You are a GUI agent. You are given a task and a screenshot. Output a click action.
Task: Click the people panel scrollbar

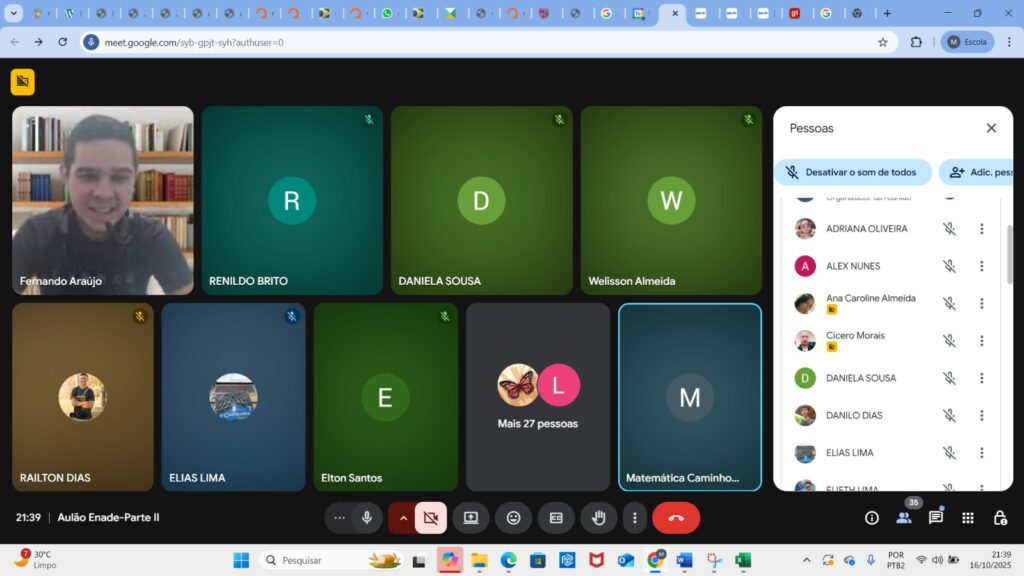tap(1009, 255)
